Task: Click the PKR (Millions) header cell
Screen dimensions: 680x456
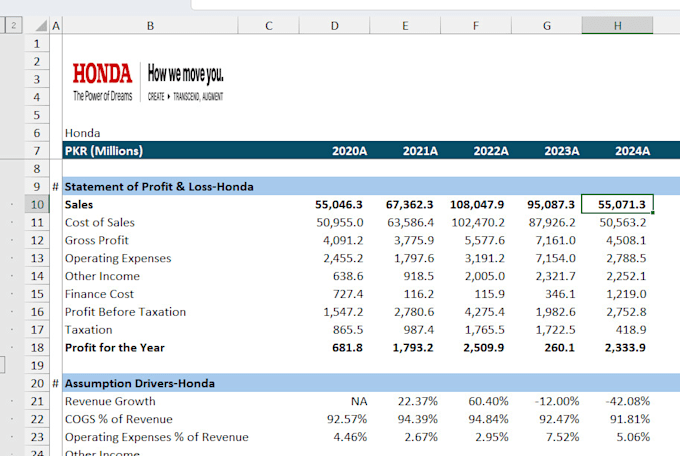Action: point(104,151)
